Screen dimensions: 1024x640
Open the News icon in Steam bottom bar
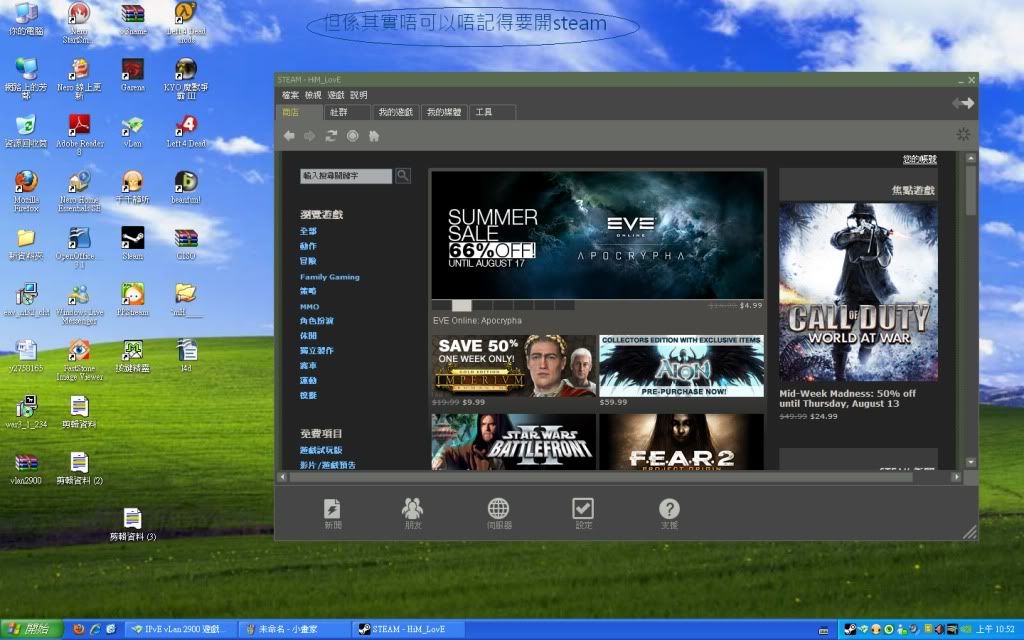coord(332,513)
